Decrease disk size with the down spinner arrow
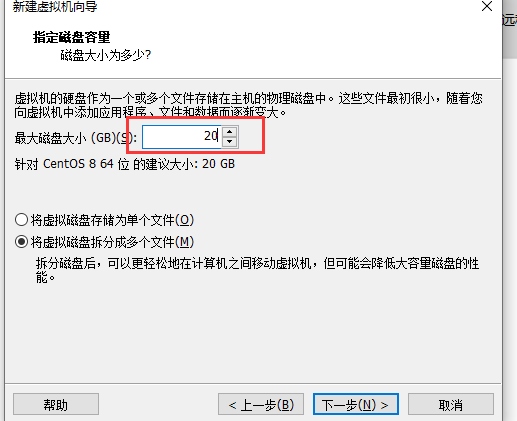Screen dimensions: 517x421 pos(229,141)
